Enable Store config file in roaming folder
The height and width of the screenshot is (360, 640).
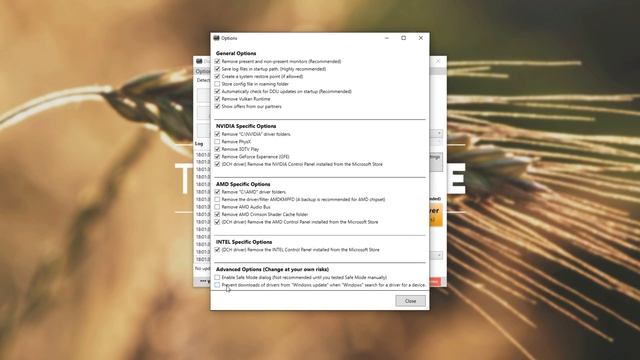(x=217, y=84)
